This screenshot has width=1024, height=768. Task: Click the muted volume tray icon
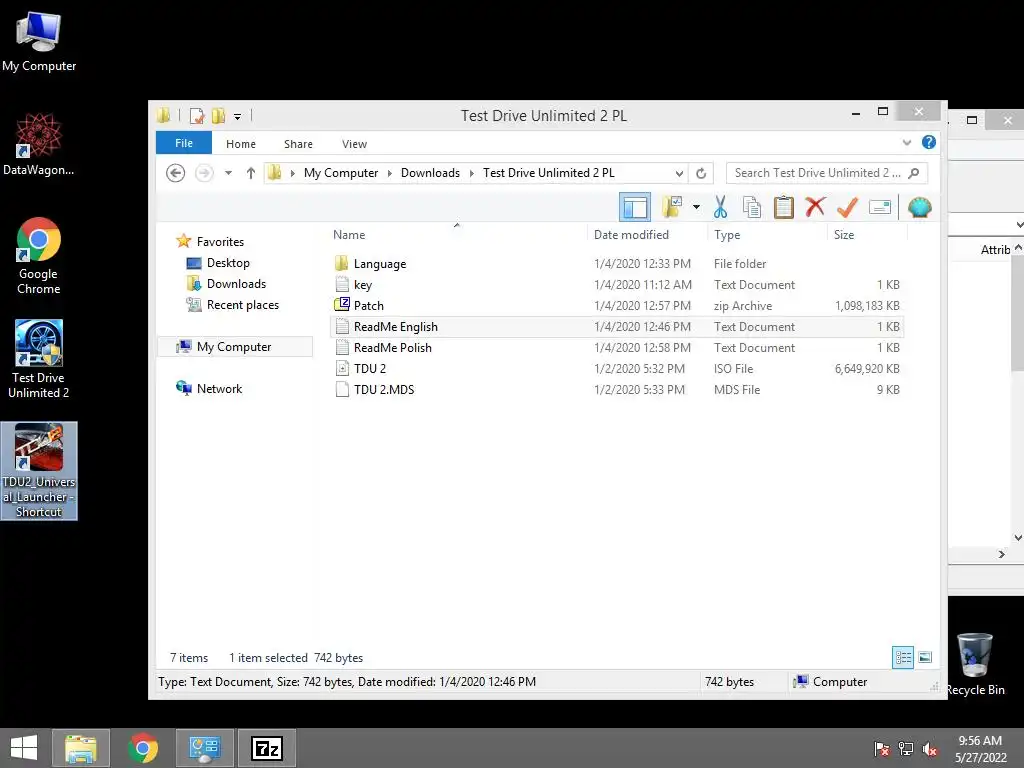930,749
